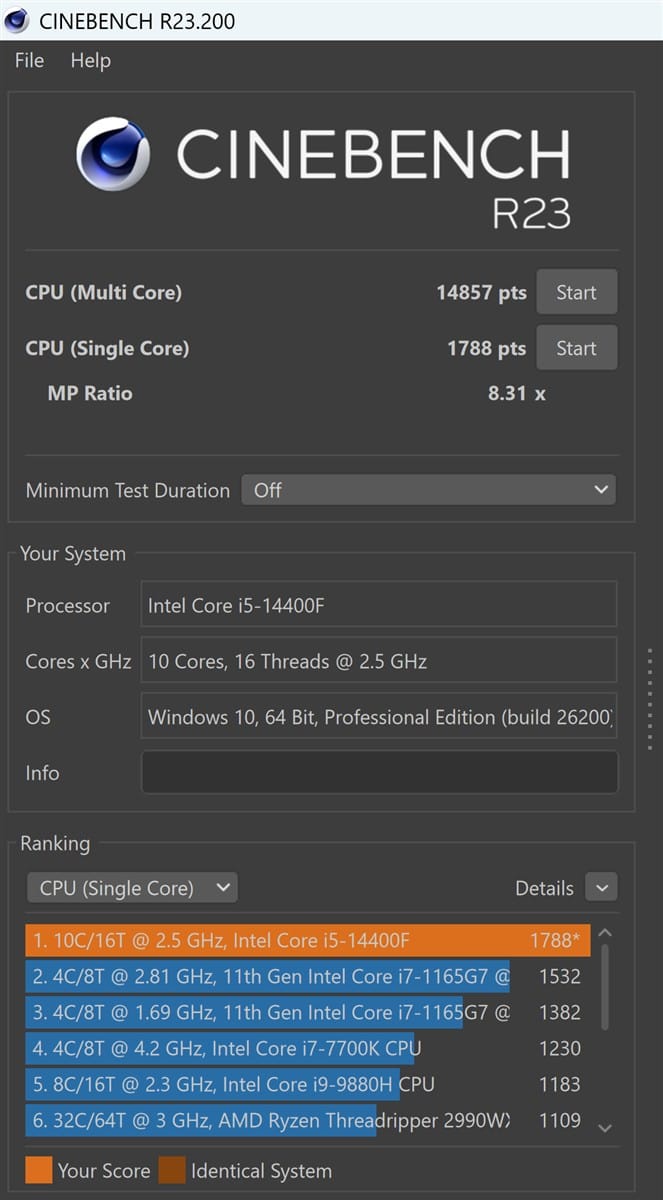Open the File menu
This screenshot has height=1200, width=663.
[x=29, y=61]
